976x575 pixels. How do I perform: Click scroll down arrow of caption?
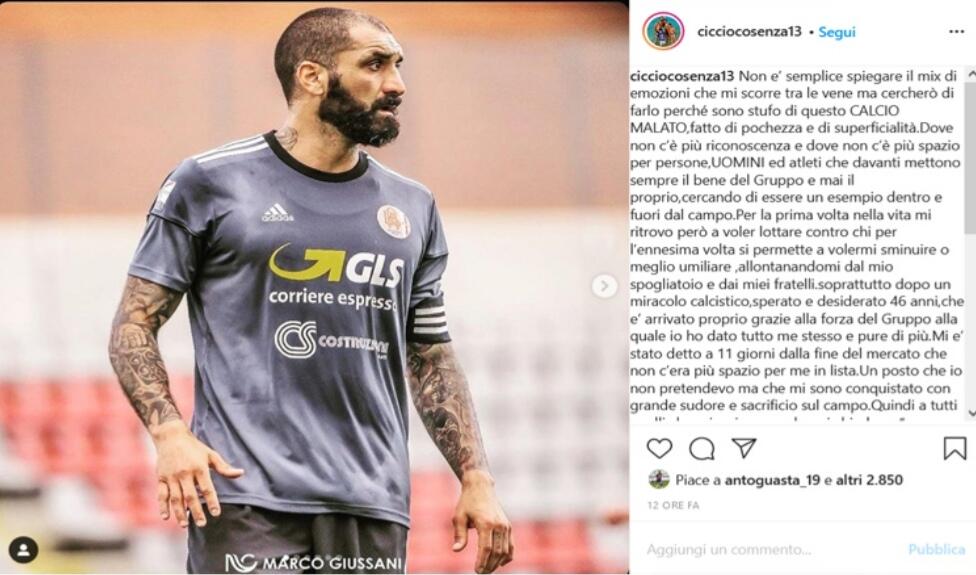coord(970,413)
